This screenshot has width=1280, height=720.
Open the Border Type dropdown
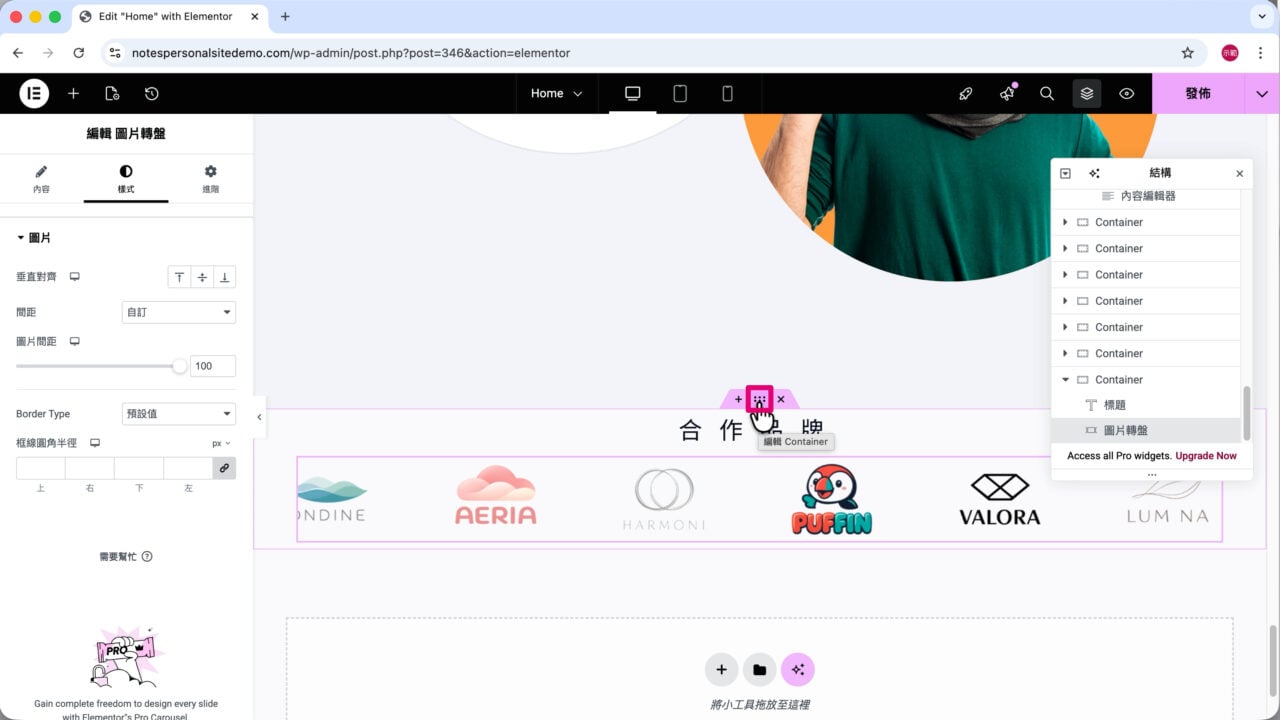(178, 414)
